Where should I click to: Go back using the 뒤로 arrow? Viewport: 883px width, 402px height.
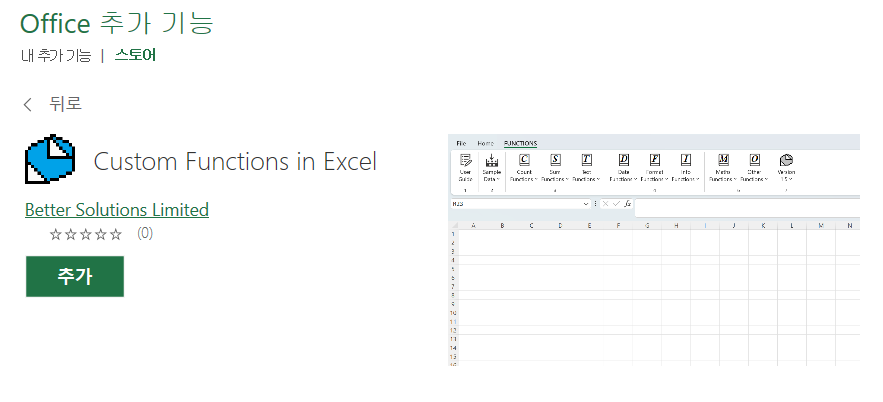coord(28,104)
